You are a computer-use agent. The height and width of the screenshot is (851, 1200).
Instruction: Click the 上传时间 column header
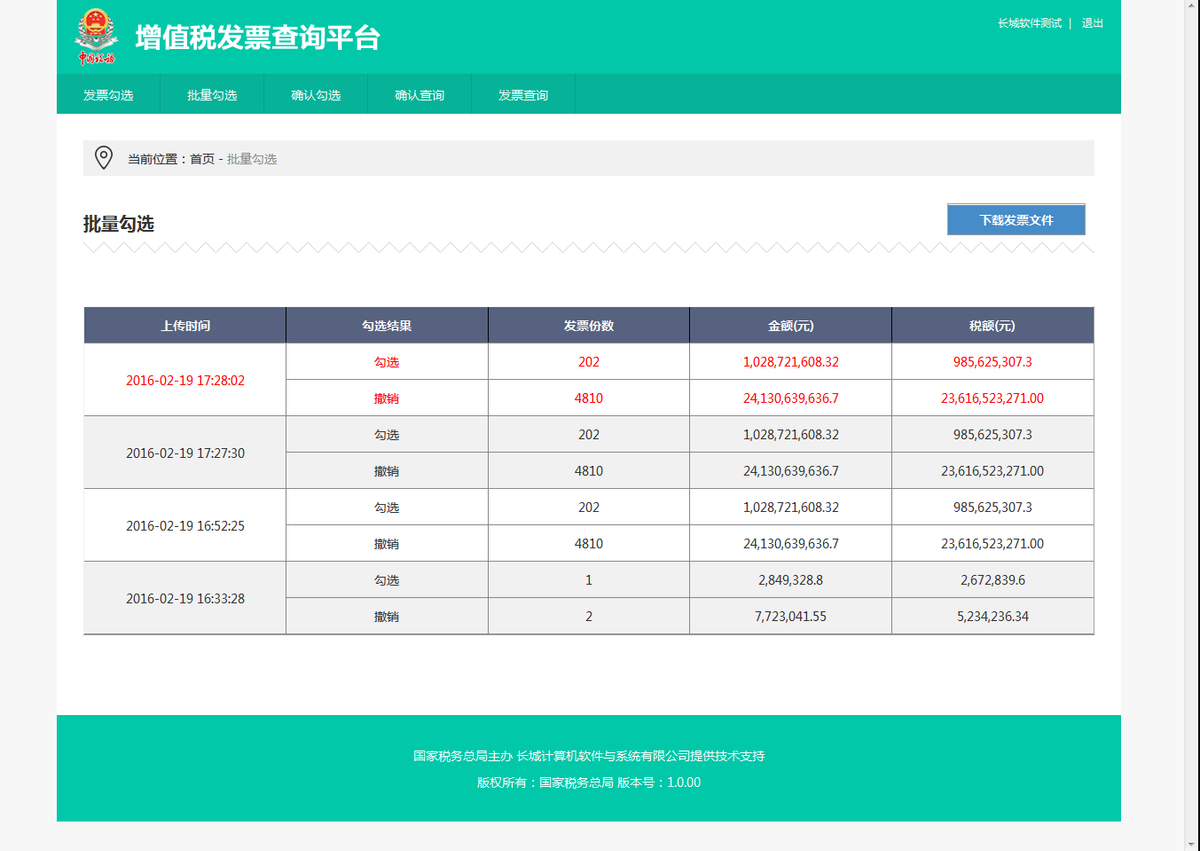[x=184, y=324]
